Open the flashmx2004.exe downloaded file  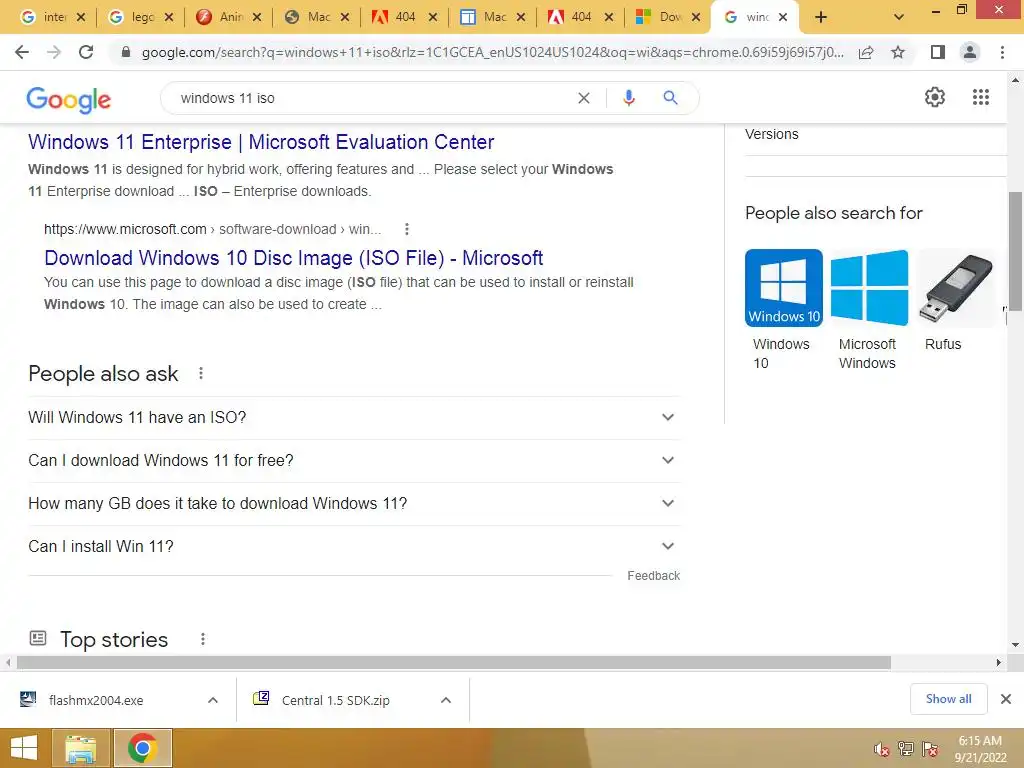tap(96, 700)
